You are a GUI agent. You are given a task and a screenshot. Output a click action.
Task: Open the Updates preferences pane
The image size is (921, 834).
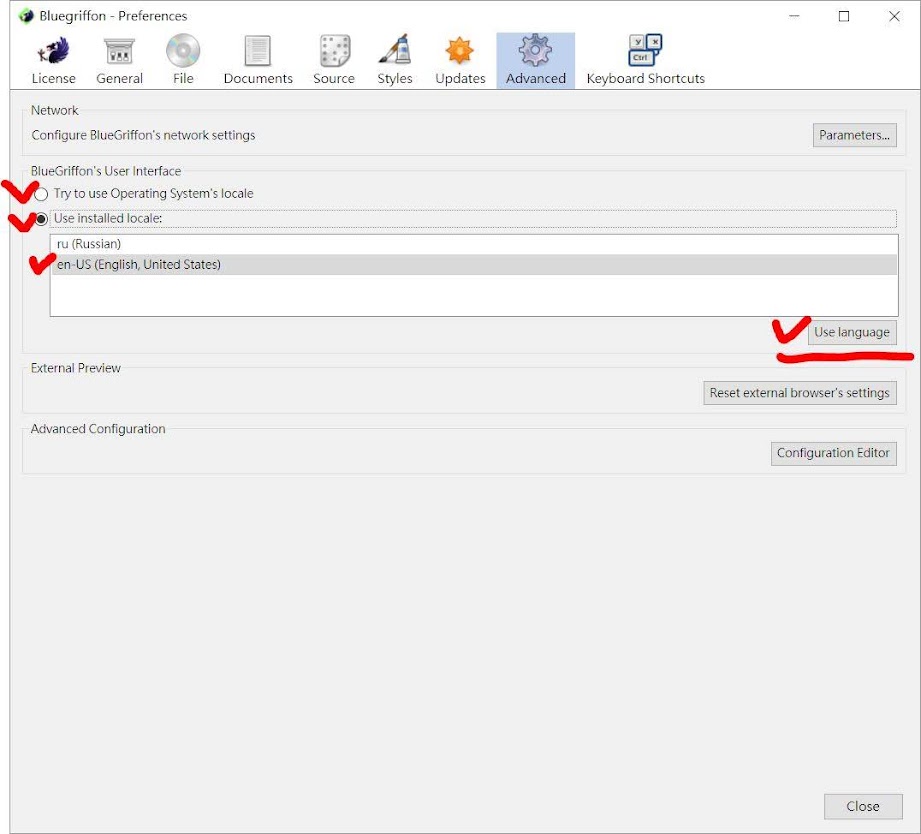click(460, 61)
